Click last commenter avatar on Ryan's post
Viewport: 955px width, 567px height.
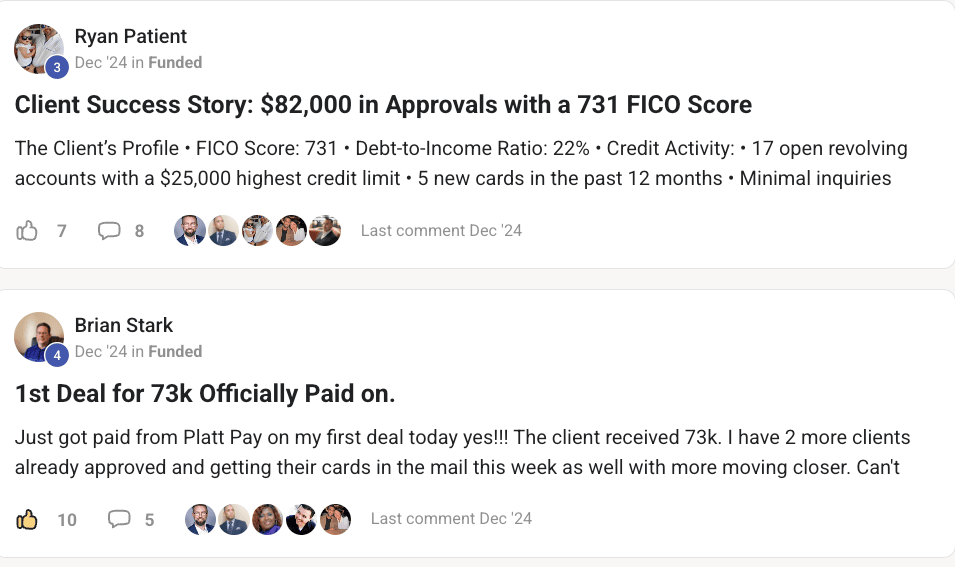(x=324, y=231)
